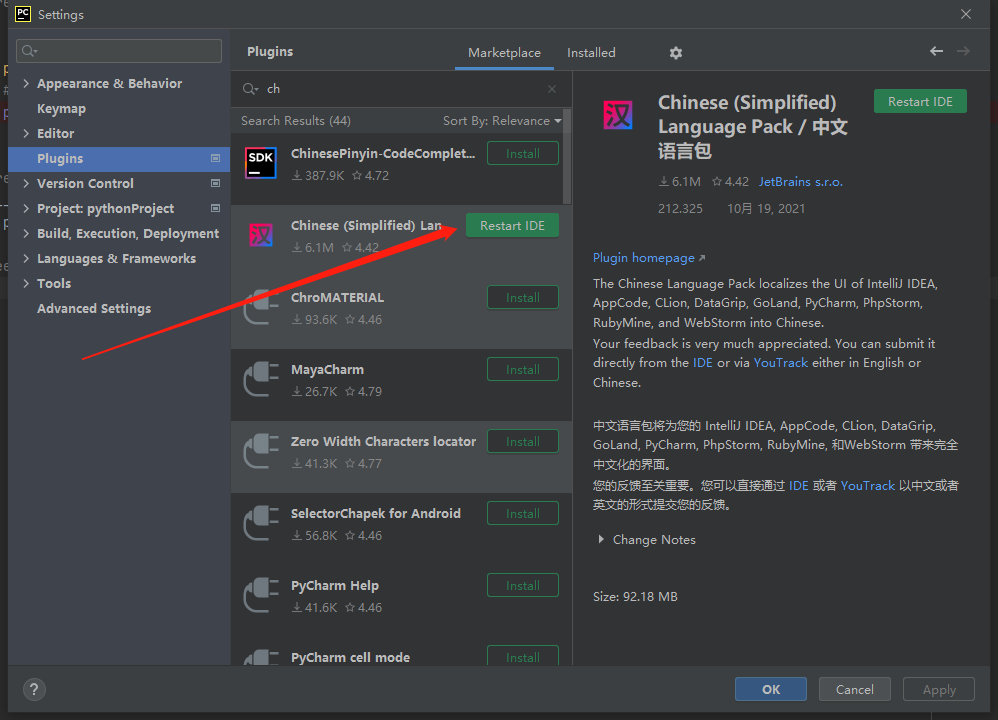Viewport: 998px width, 720px height.
Task: Click the MayaCharm plugin icon
Action: coord(261,378)
